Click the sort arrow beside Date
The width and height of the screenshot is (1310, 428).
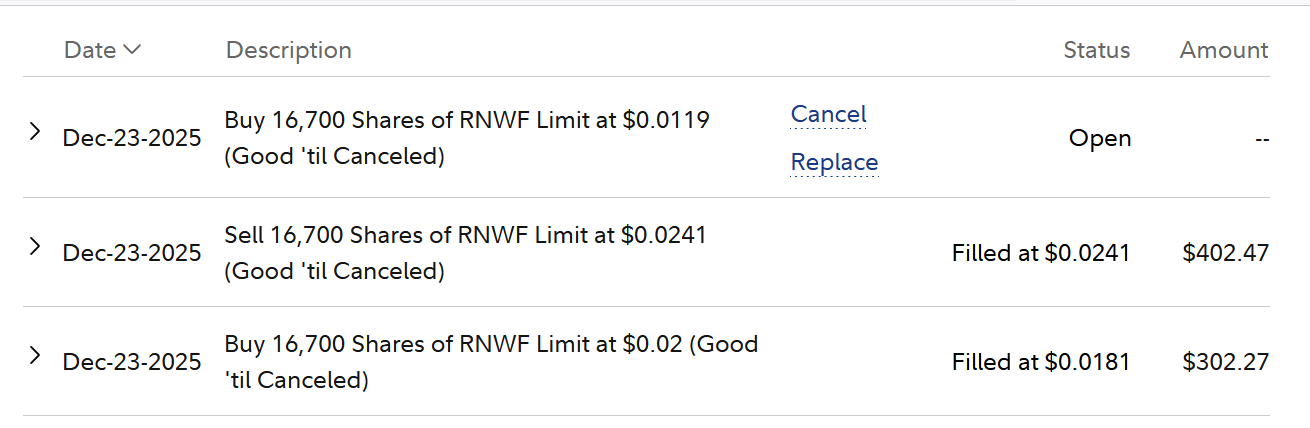tap(131, 49)
